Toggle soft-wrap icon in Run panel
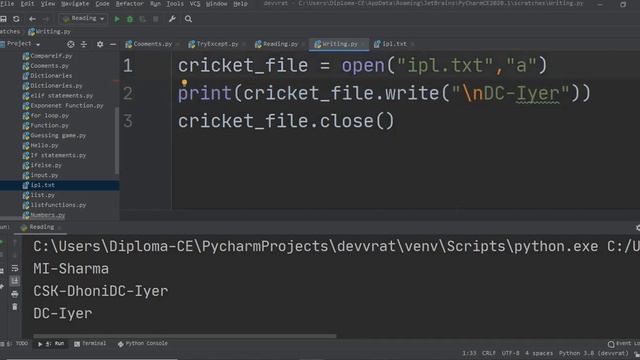 tap(15, 268)
